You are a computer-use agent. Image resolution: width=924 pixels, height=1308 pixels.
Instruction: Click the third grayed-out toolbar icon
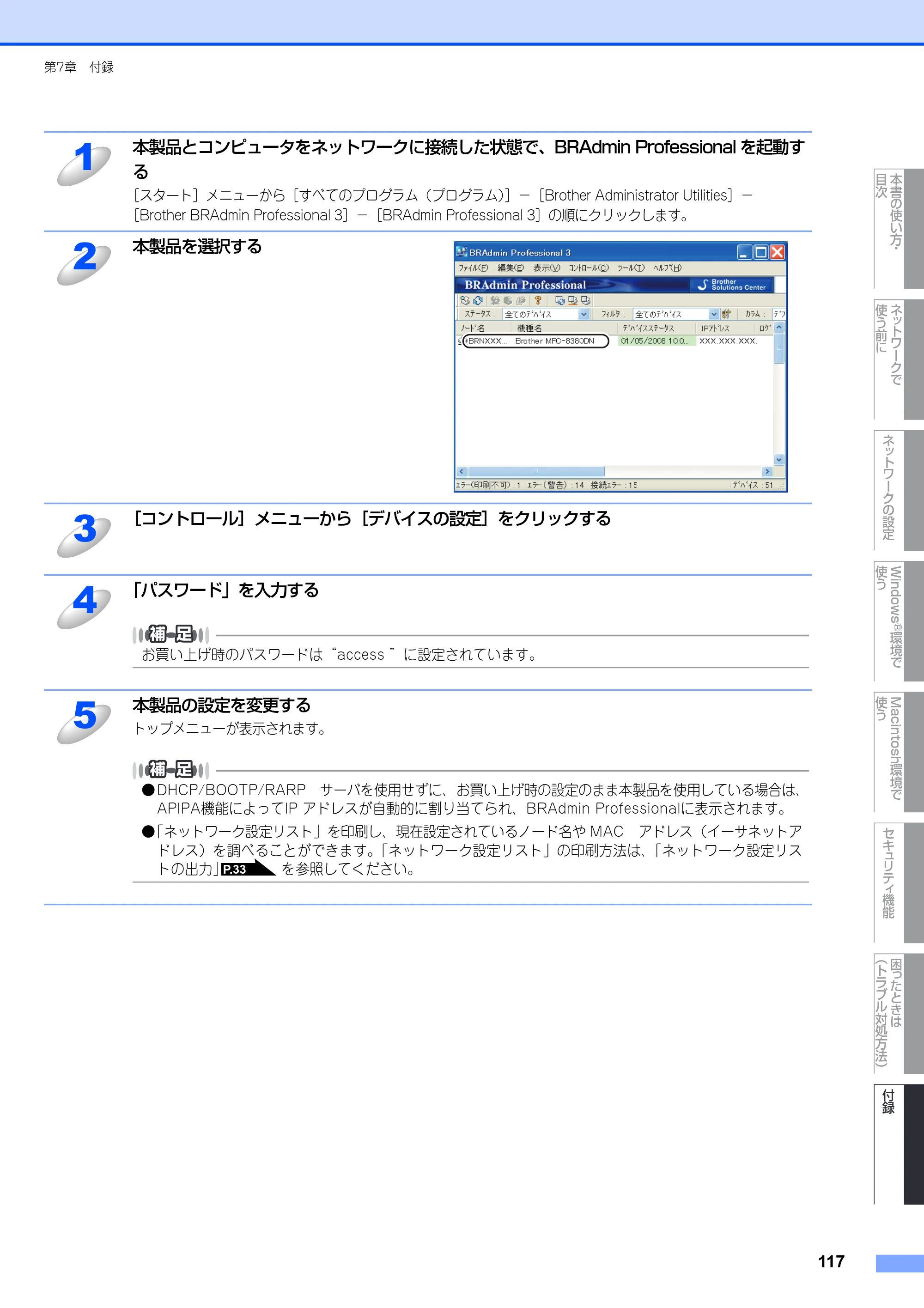pyautogui.click(x=520, y=300)
